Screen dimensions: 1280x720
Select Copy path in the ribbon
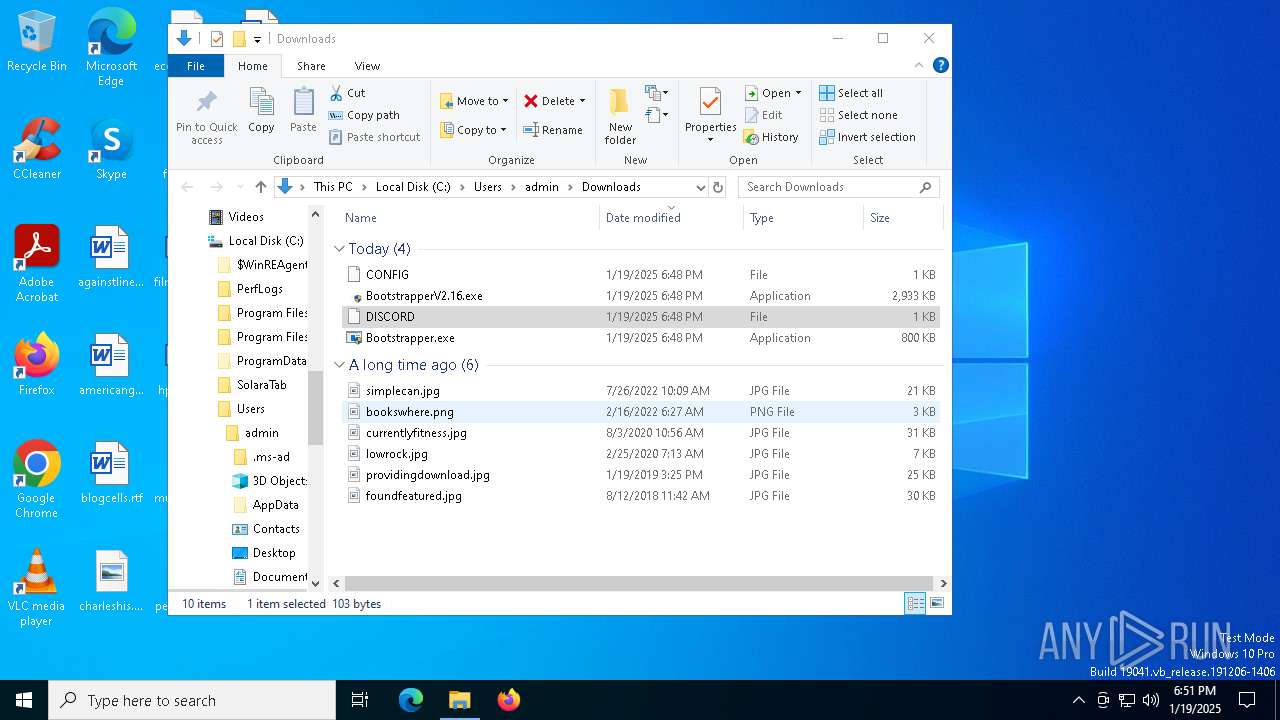(364, 115)
